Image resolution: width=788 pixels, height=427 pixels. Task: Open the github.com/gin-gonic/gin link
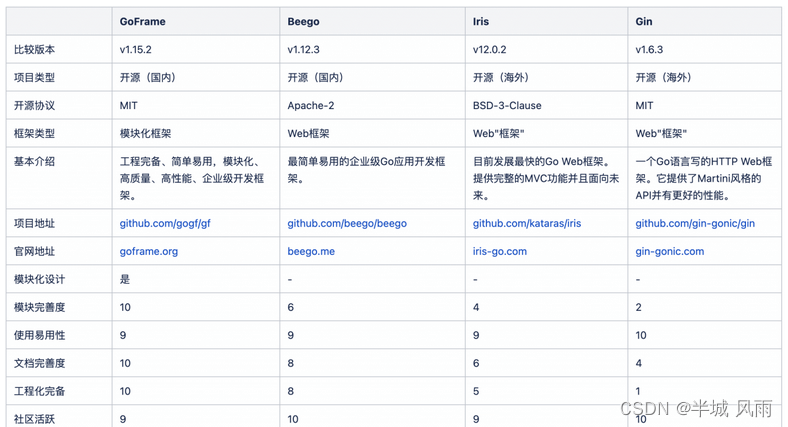click(695, 224)
